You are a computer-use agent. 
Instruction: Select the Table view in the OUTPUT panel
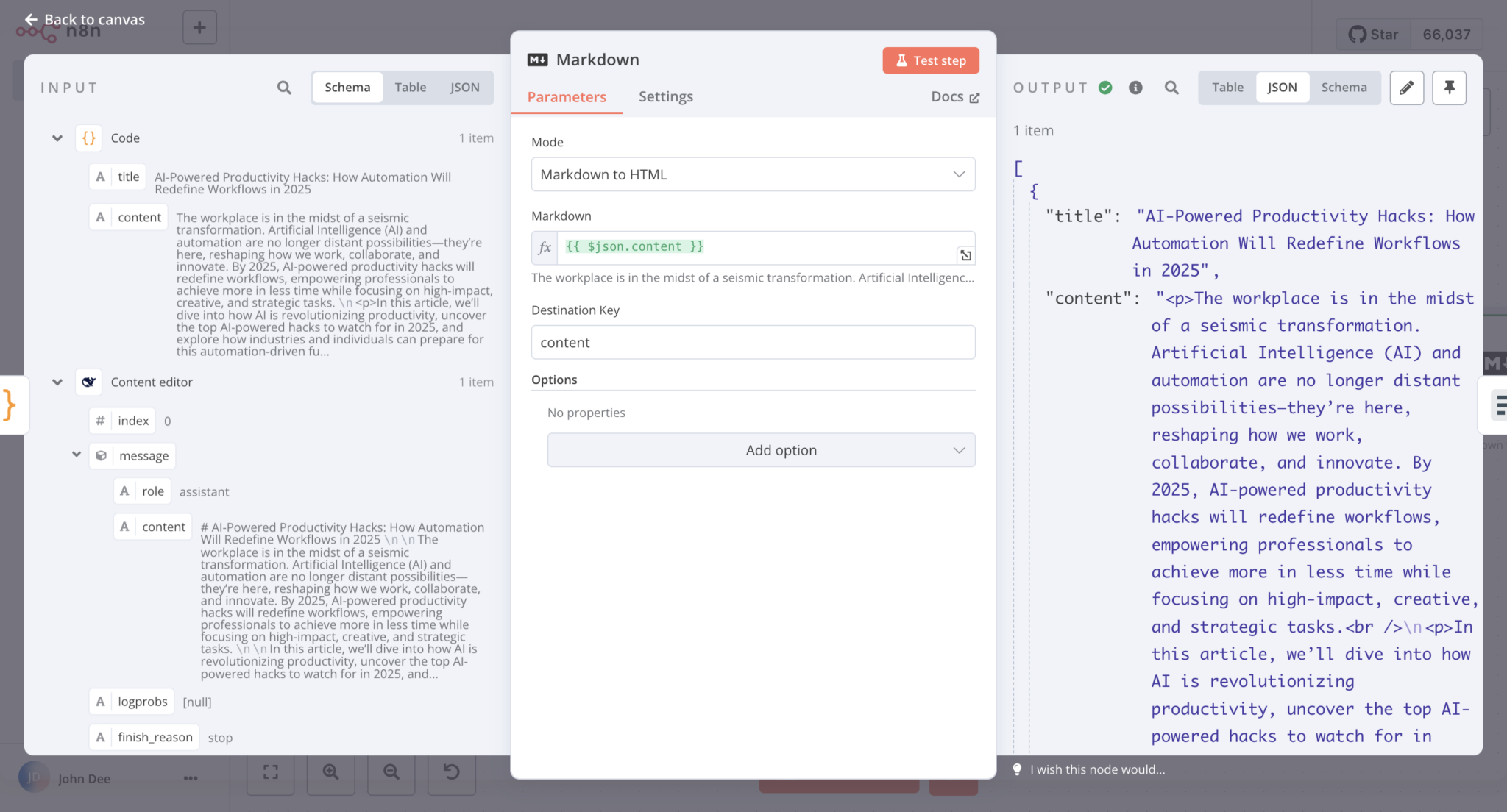(1226, 87)
